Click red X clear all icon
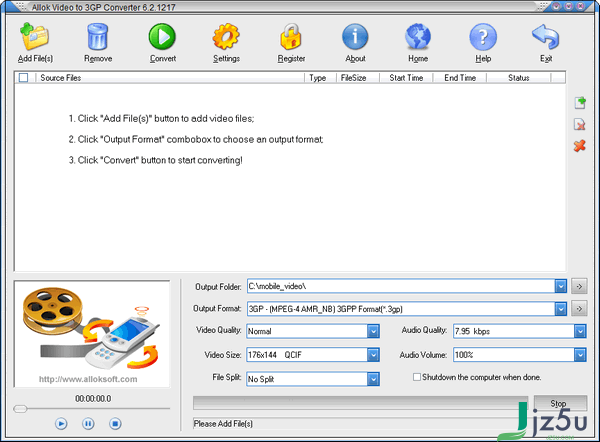The image size is (600, 442). pyautogui.click(x=580, y=146)
